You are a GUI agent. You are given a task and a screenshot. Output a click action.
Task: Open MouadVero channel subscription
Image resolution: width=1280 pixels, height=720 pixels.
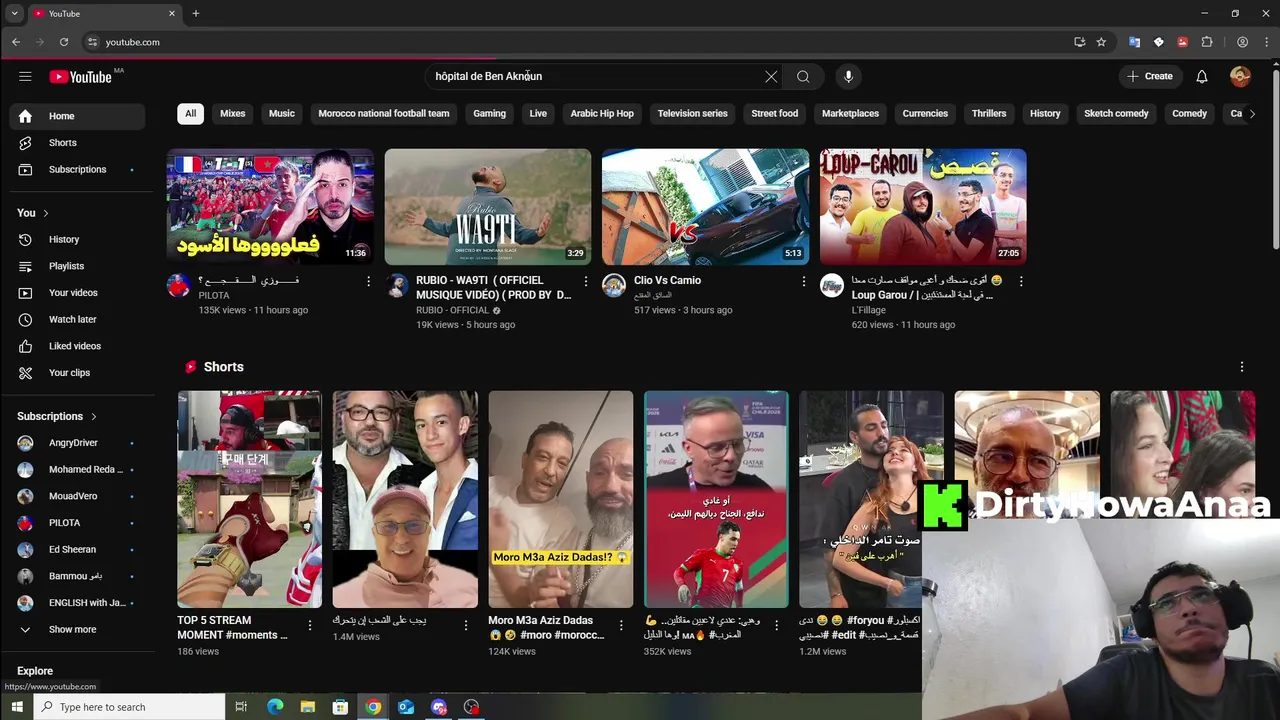[x=78, y=496]
